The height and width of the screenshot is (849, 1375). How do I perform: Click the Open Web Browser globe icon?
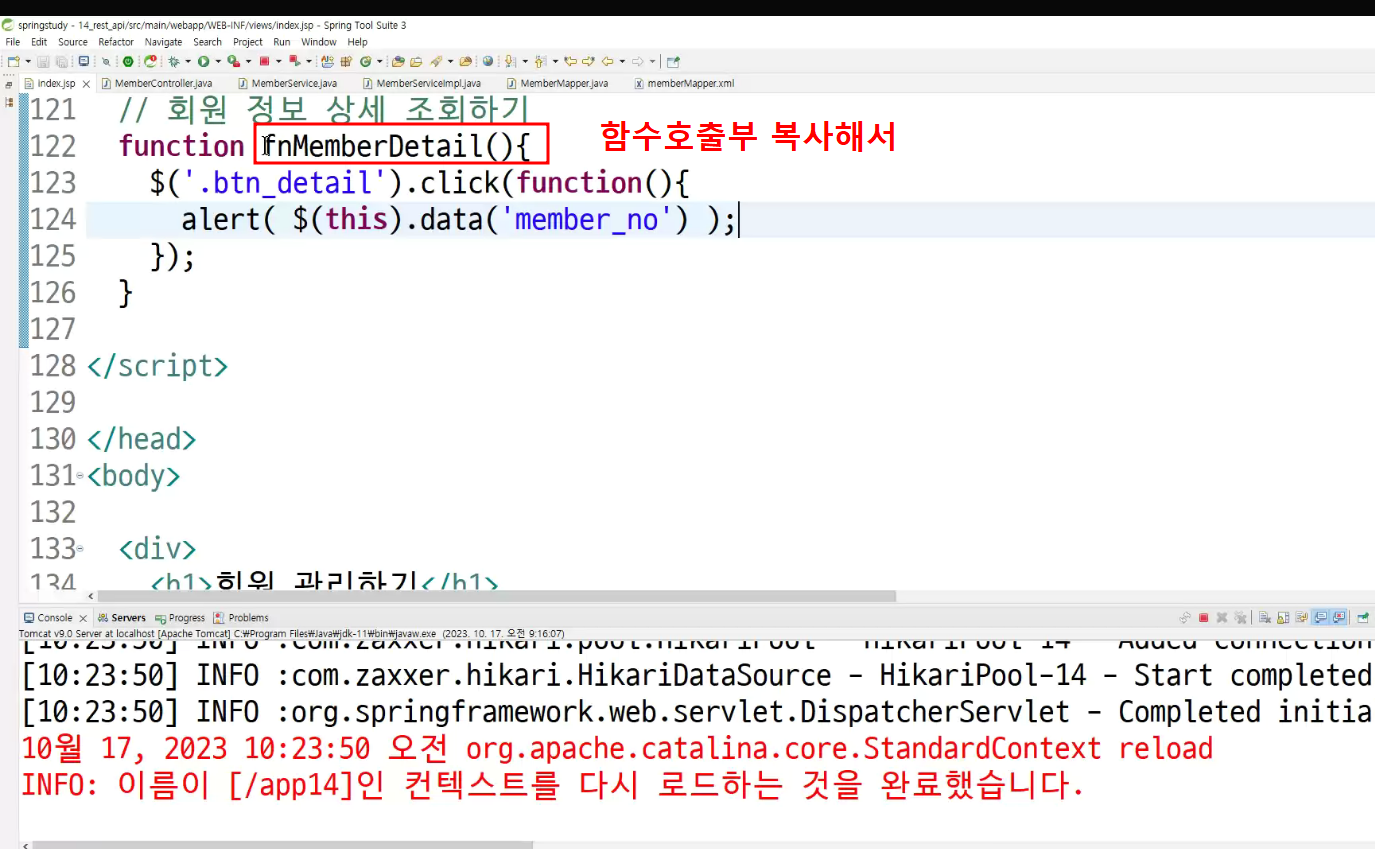488,61
